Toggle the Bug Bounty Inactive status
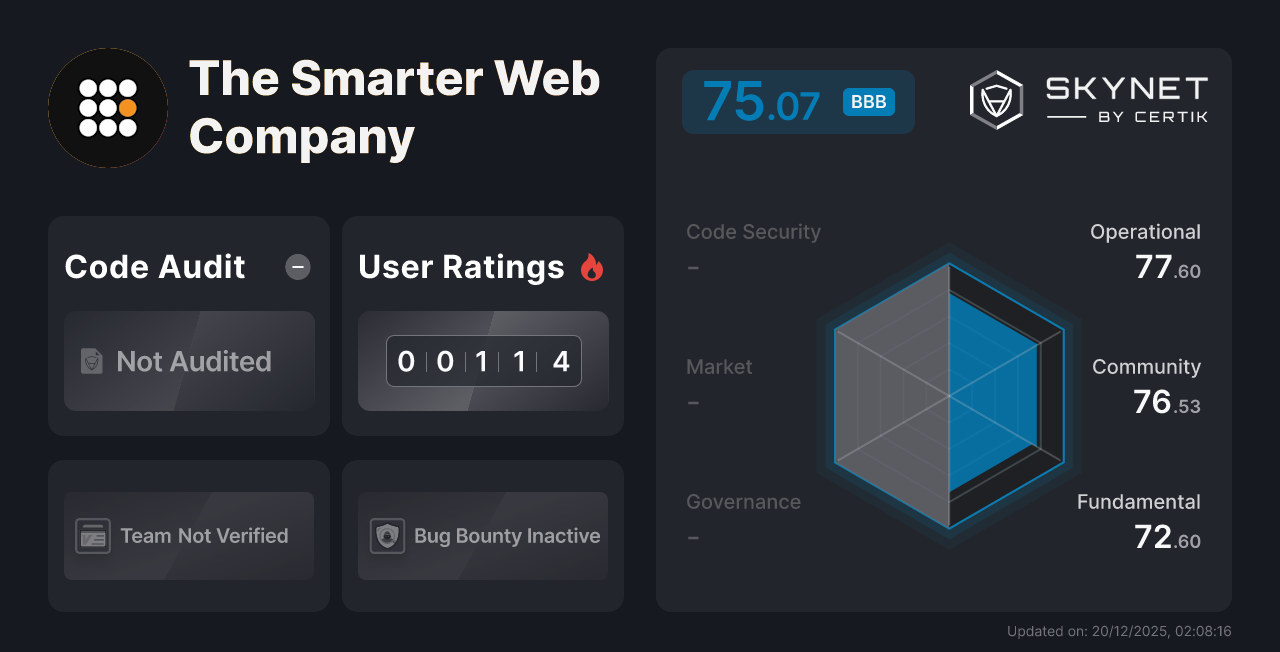Image resolution: width=1280 pixels, height=652 pixels. [482, 536]
